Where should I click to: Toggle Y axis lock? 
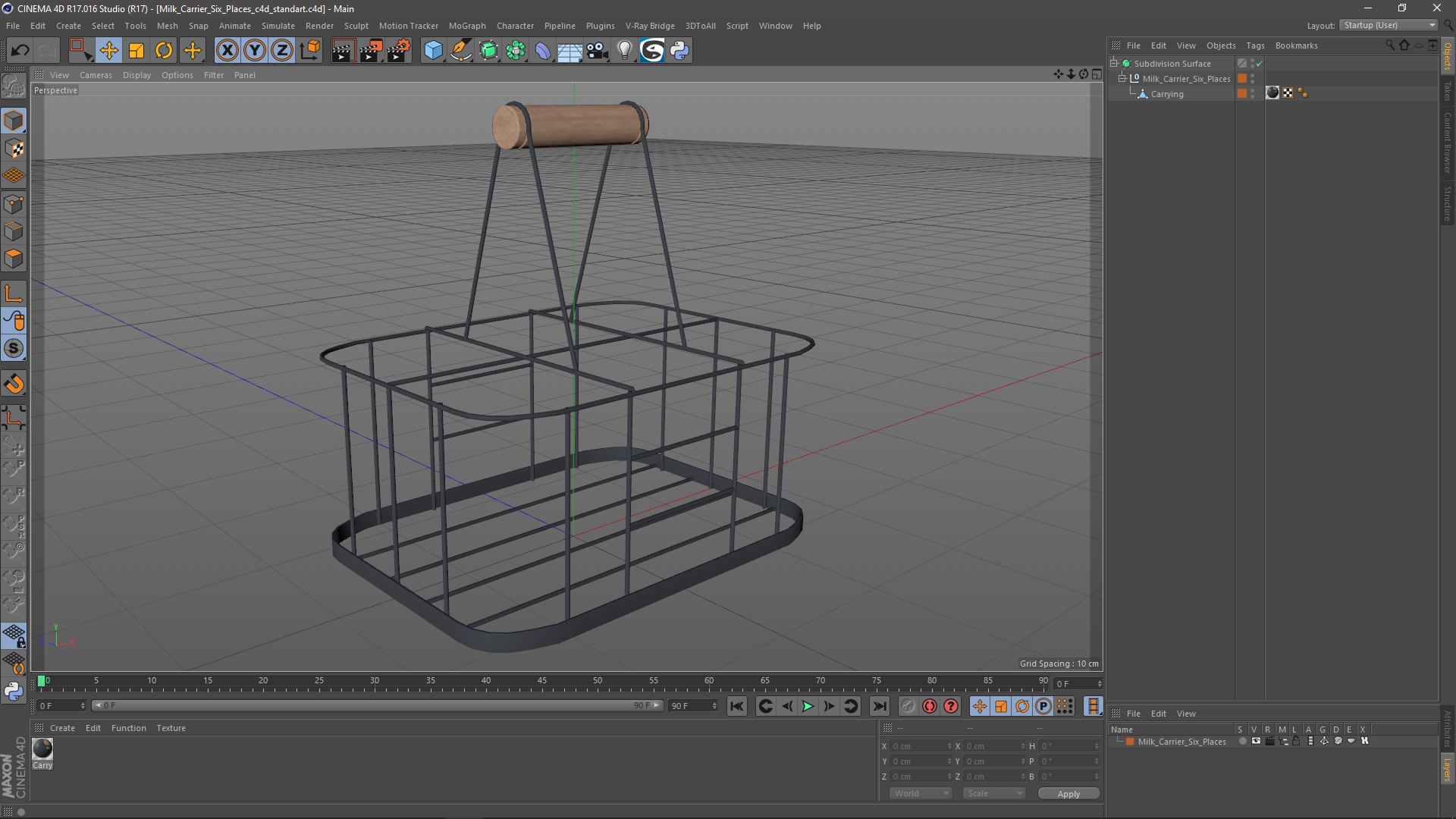pos(255,51)
